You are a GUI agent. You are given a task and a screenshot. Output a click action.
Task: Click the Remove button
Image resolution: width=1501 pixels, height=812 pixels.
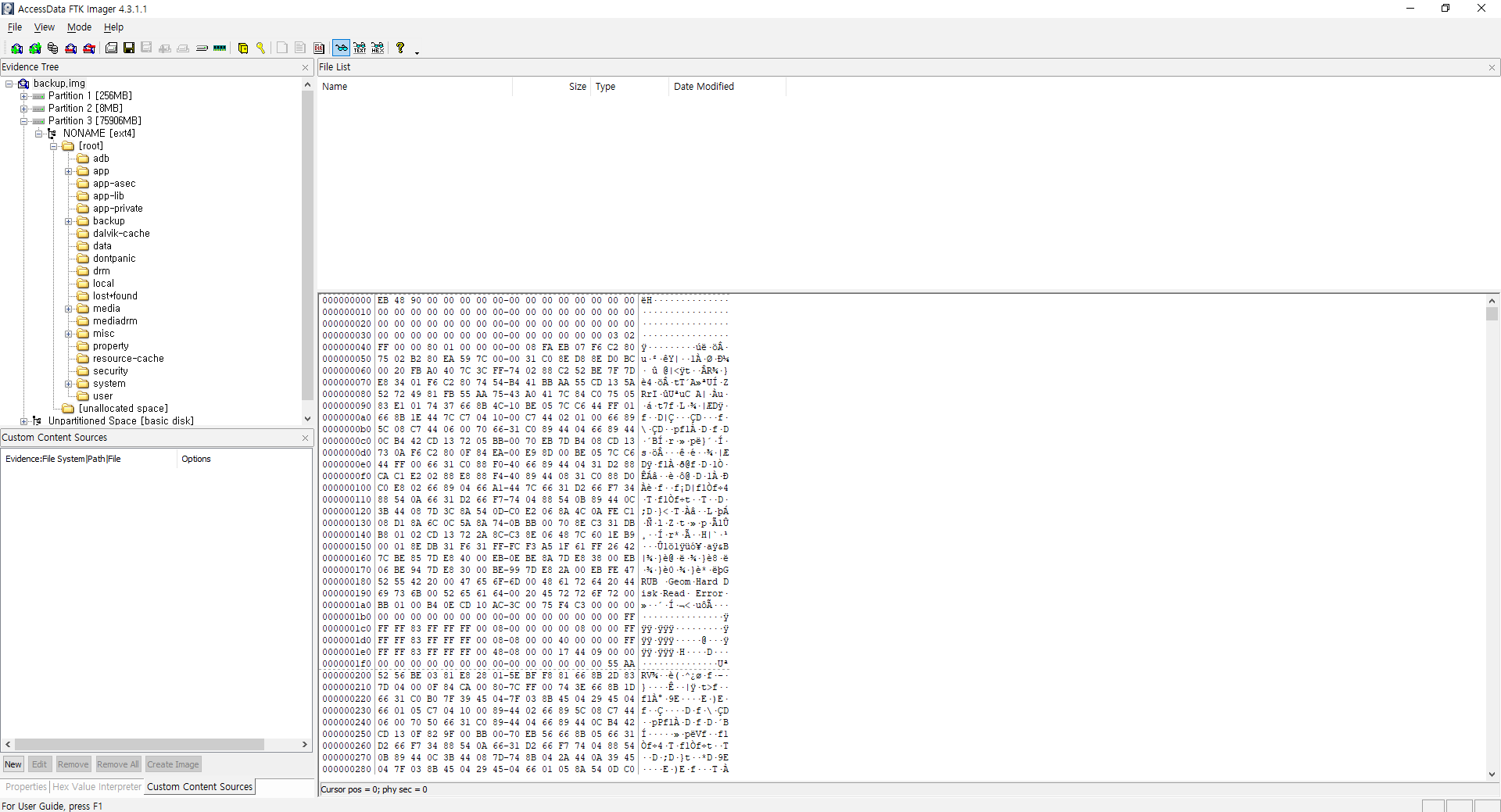click(73, 764)
